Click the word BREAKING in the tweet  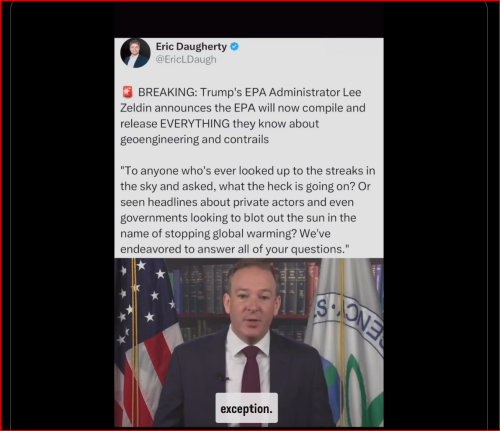(167, 92)
